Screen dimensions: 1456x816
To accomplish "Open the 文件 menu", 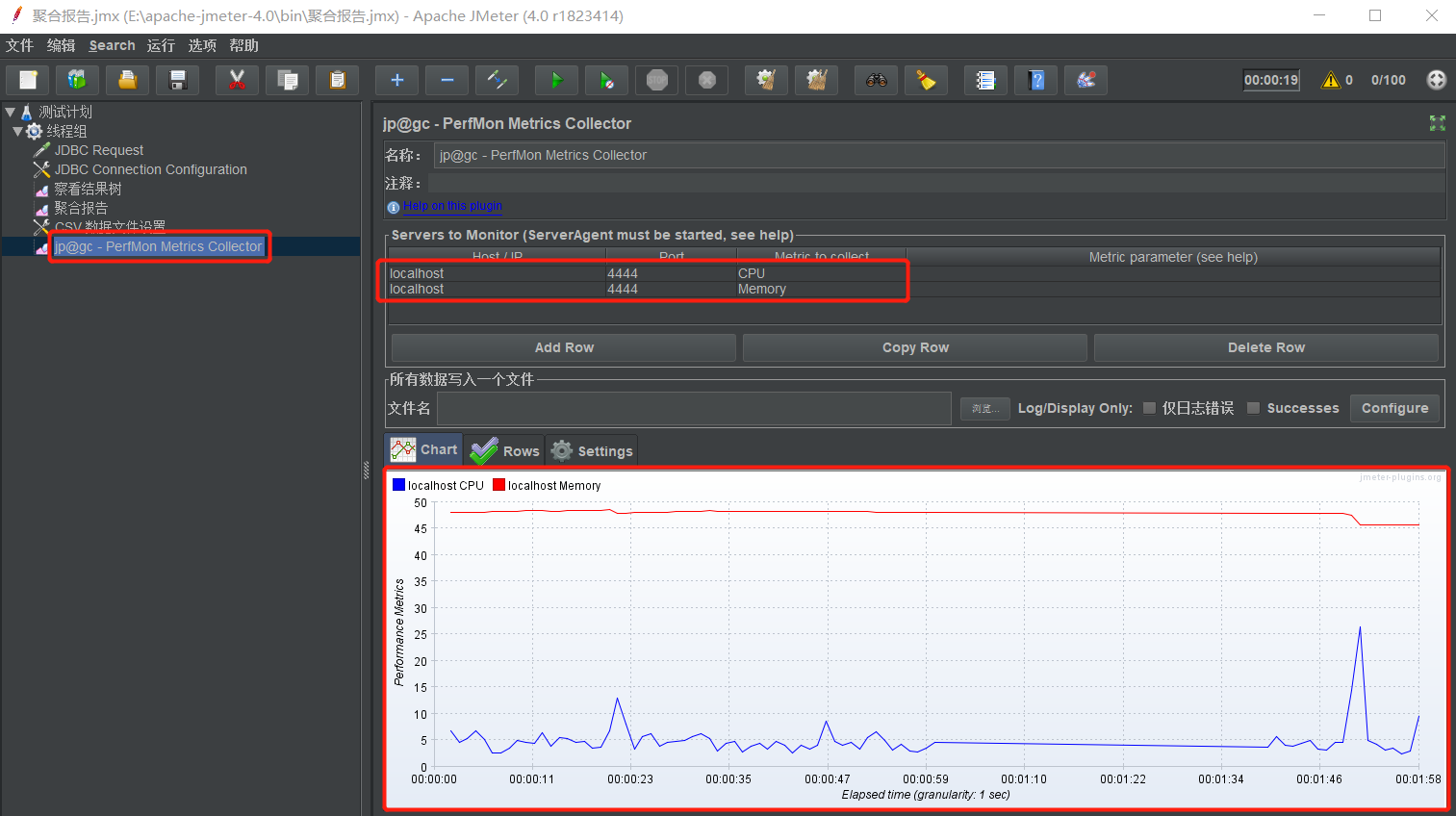I will click(19, 45).
